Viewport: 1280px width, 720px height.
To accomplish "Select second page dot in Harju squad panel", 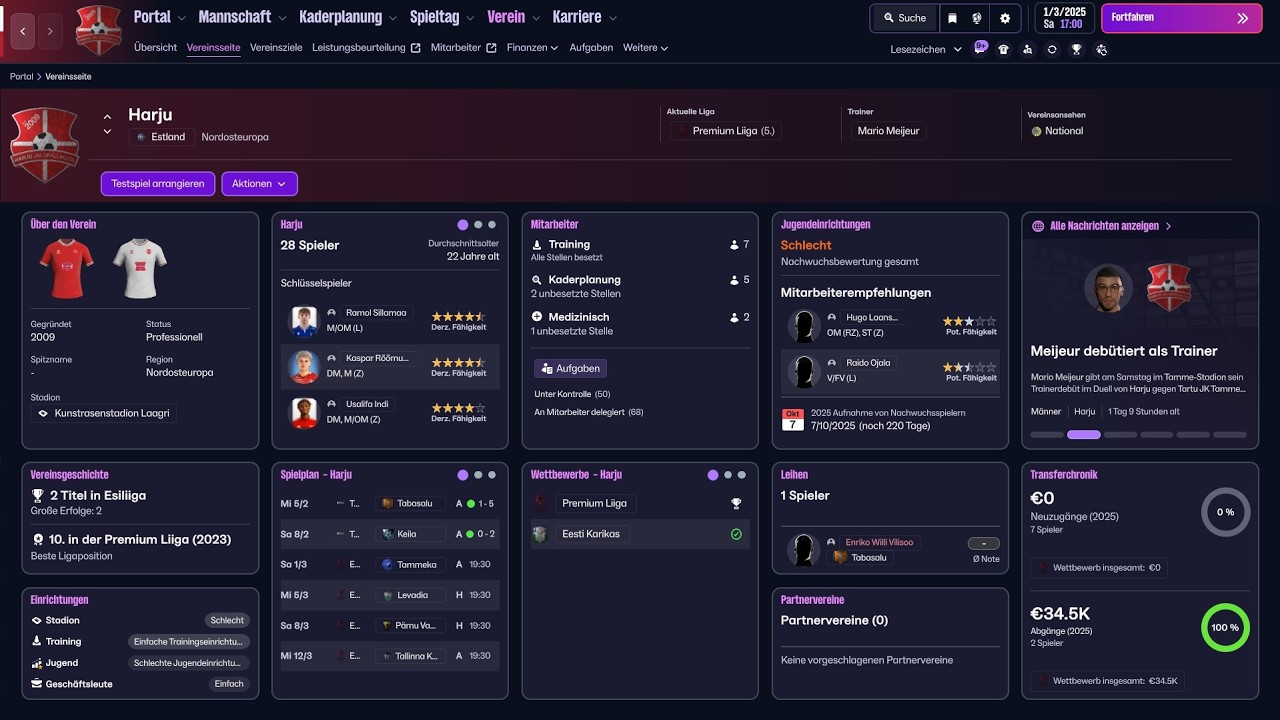I will pyautogui.click(x=478, y=225).
